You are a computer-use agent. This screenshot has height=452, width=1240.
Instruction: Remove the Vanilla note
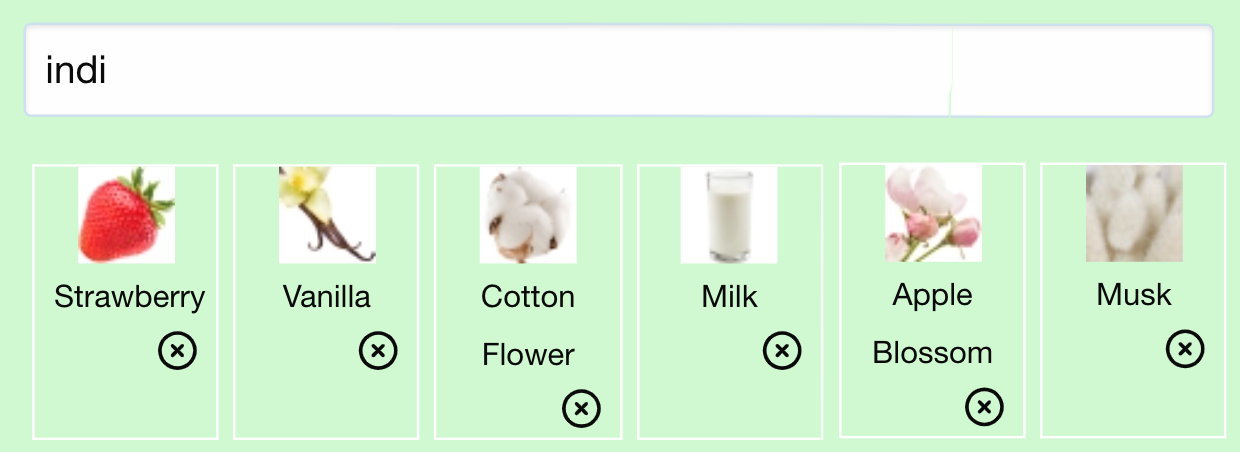[x=378, y=351]
